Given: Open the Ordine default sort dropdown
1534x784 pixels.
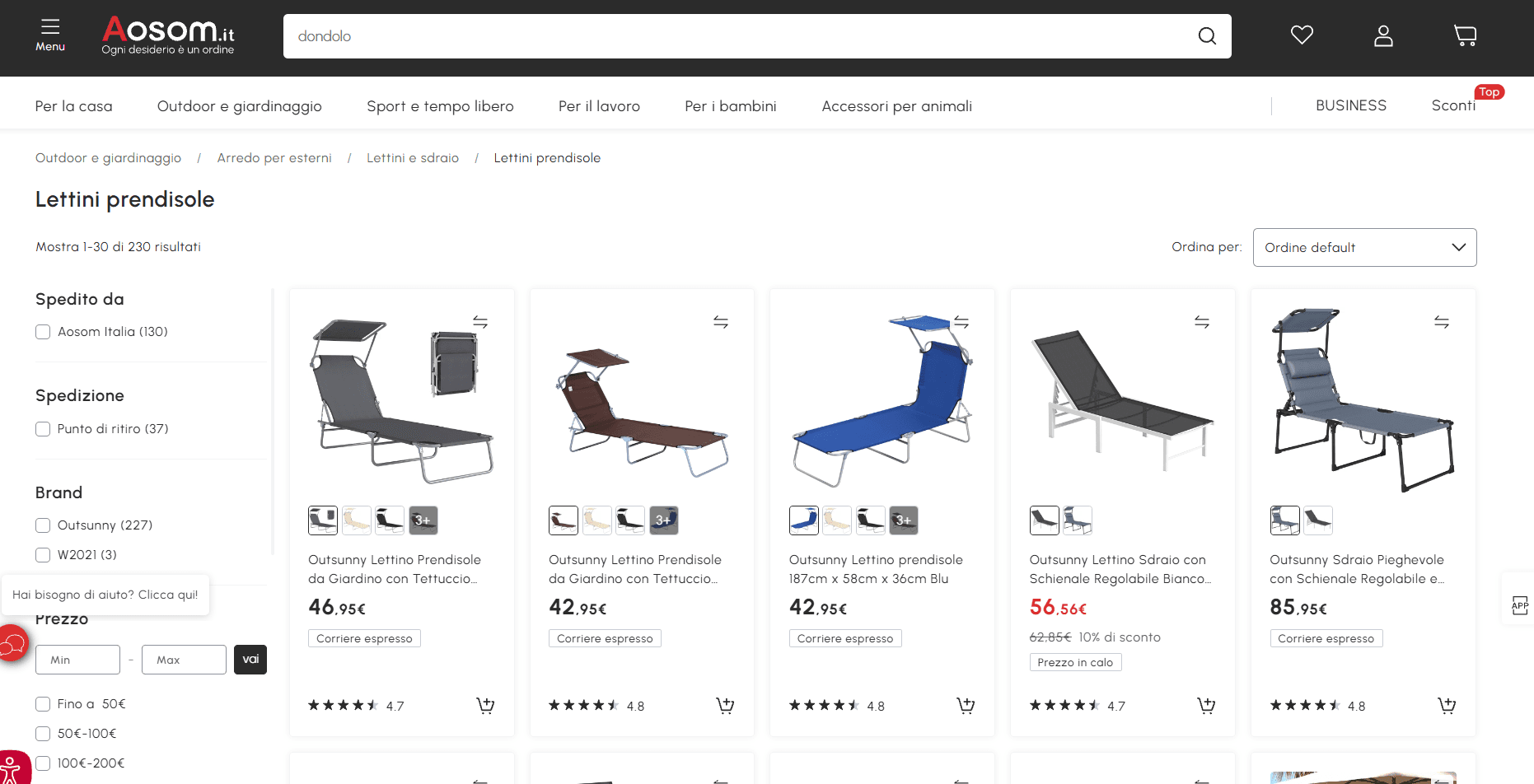Looking at the screenshot, I should pyautogui.click(x=1364, y=247).
